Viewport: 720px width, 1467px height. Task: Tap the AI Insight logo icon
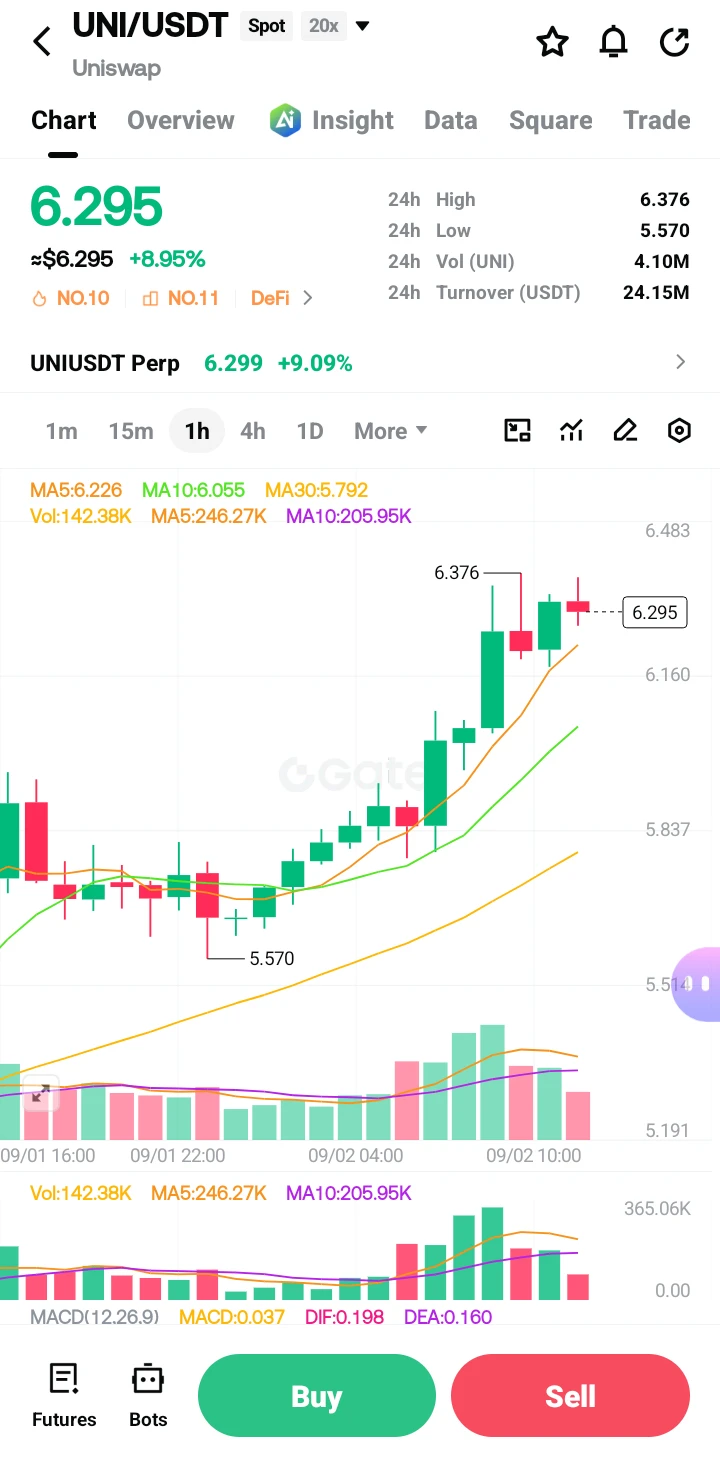coord(285,120)
